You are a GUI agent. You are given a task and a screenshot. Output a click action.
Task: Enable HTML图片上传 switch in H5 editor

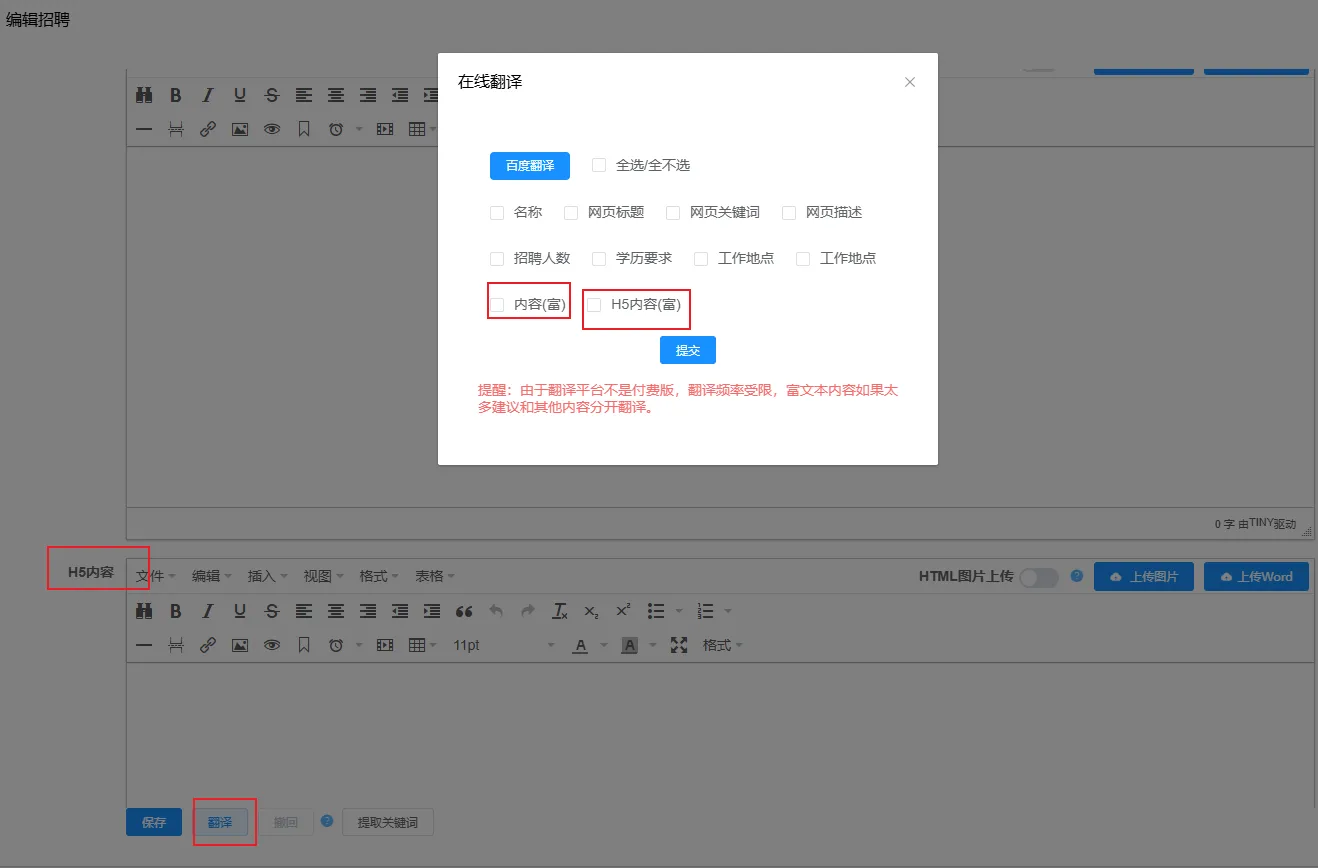(x=1038, y=577)
